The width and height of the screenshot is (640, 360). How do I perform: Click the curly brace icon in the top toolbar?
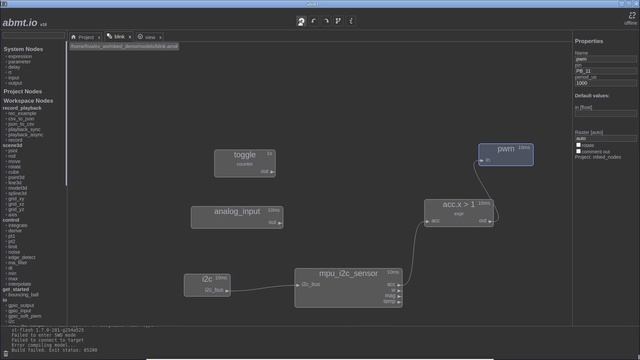point(351,21)
